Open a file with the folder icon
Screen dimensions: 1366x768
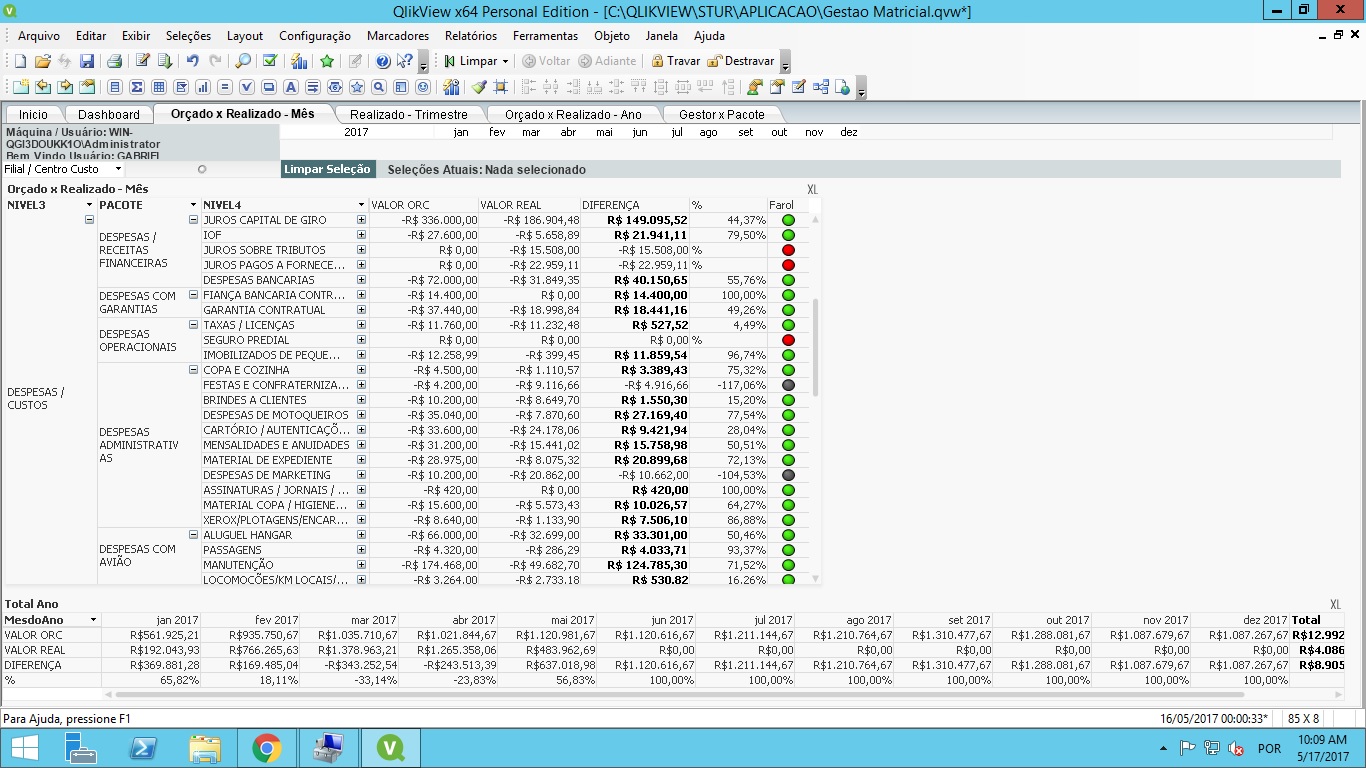click(x=42, y=61)
